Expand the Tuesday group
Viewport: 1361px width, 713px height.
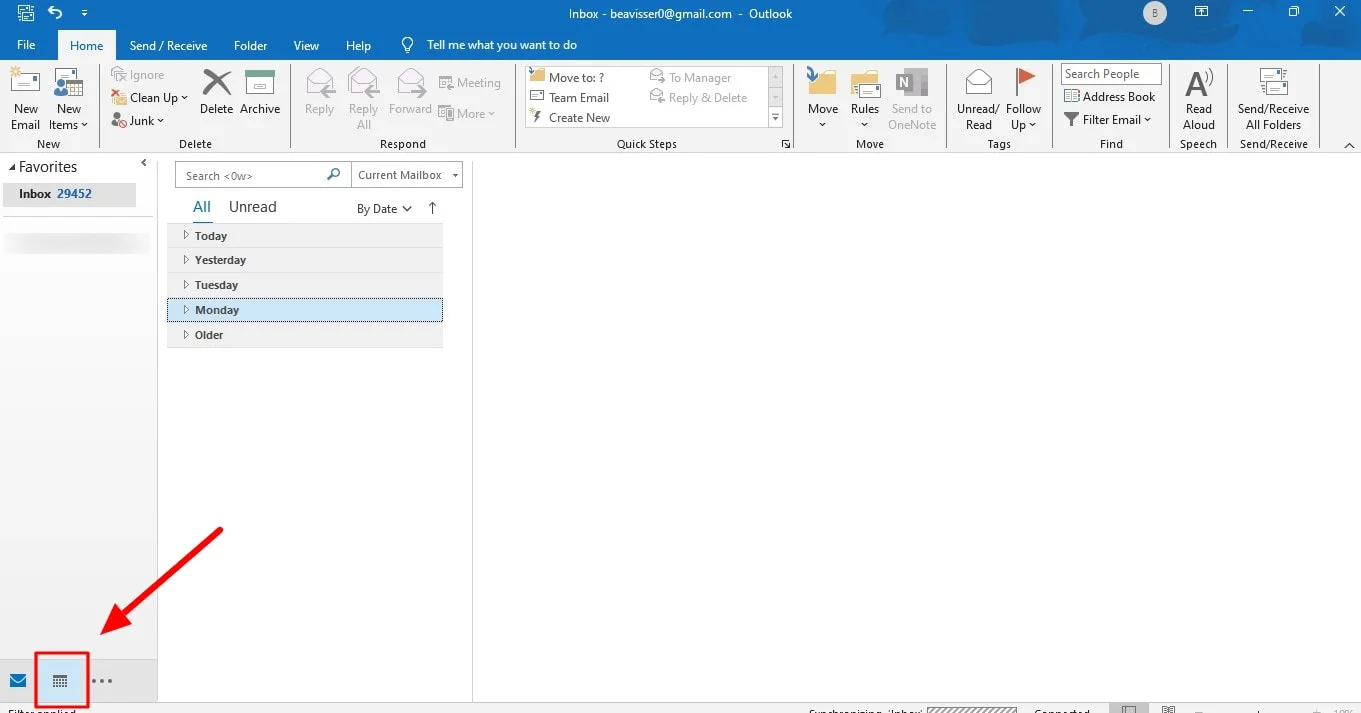coord(186,285)
